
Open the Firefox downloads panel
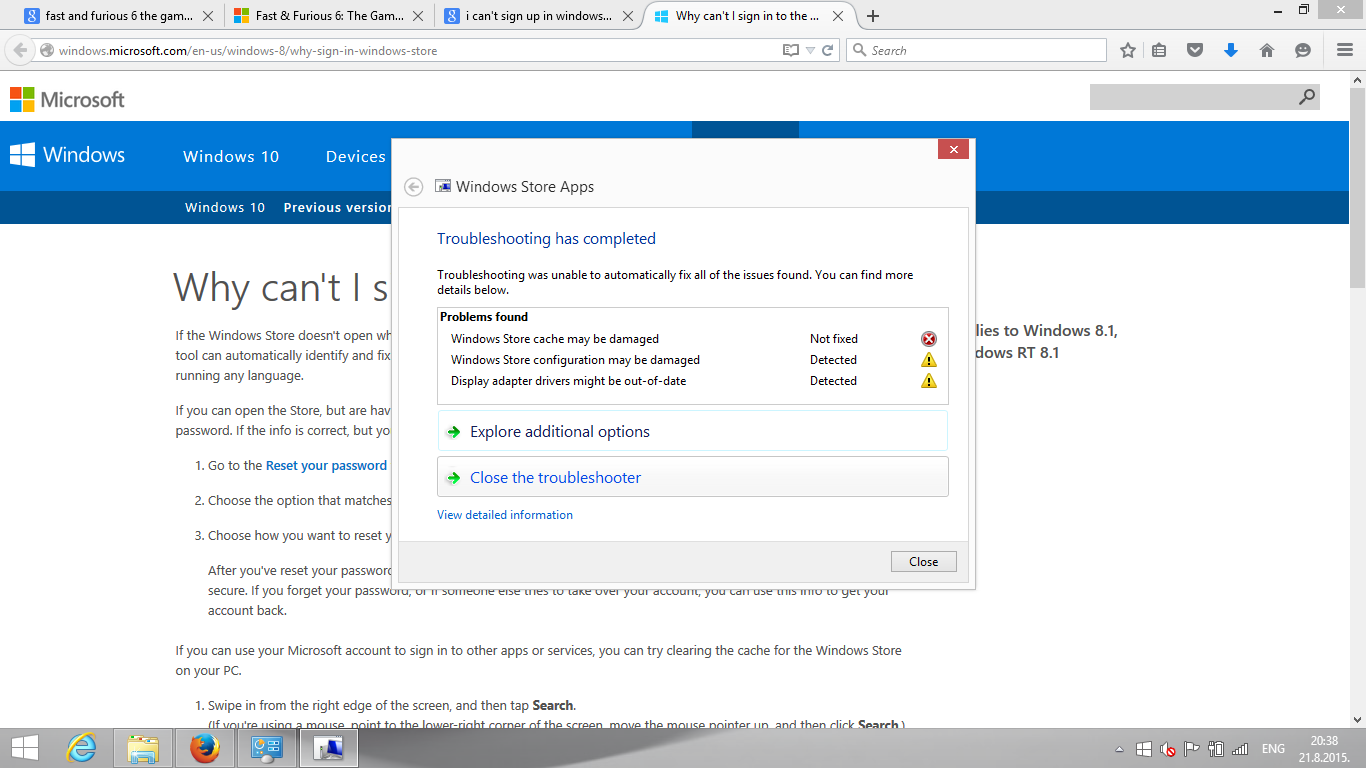pos(1231,50)
